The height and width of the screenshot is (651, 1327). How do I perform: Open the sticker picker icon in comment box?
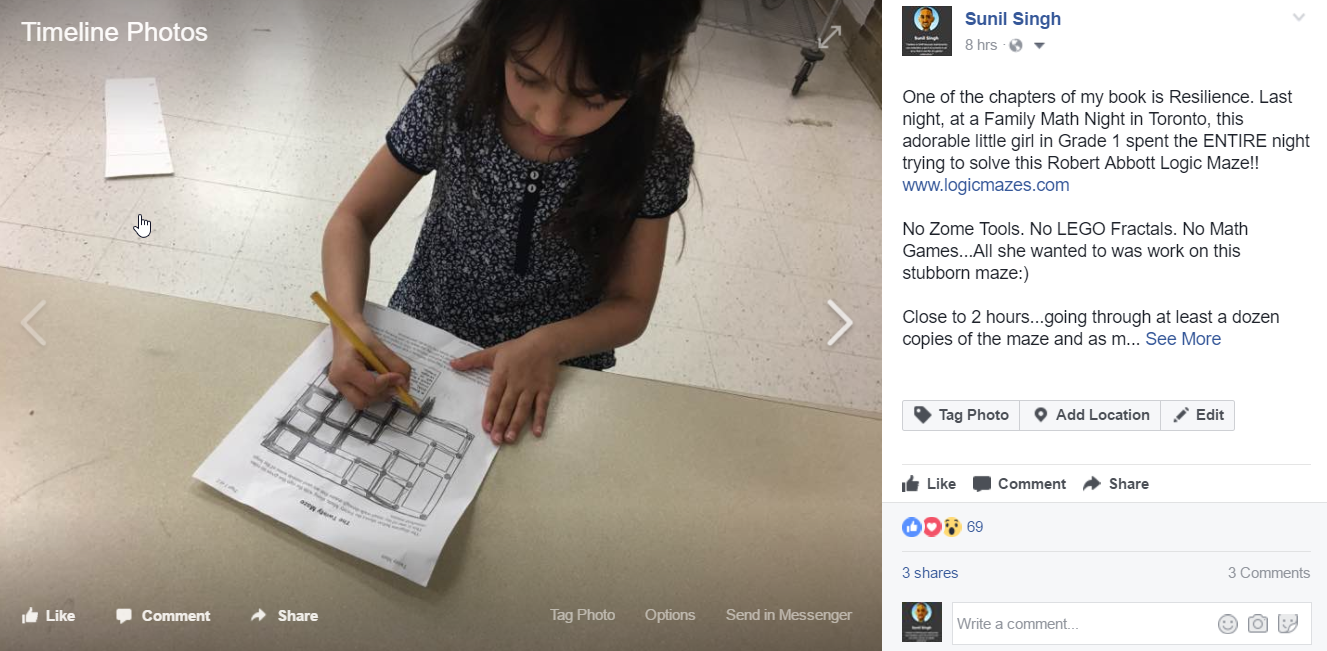point(1288,624)
